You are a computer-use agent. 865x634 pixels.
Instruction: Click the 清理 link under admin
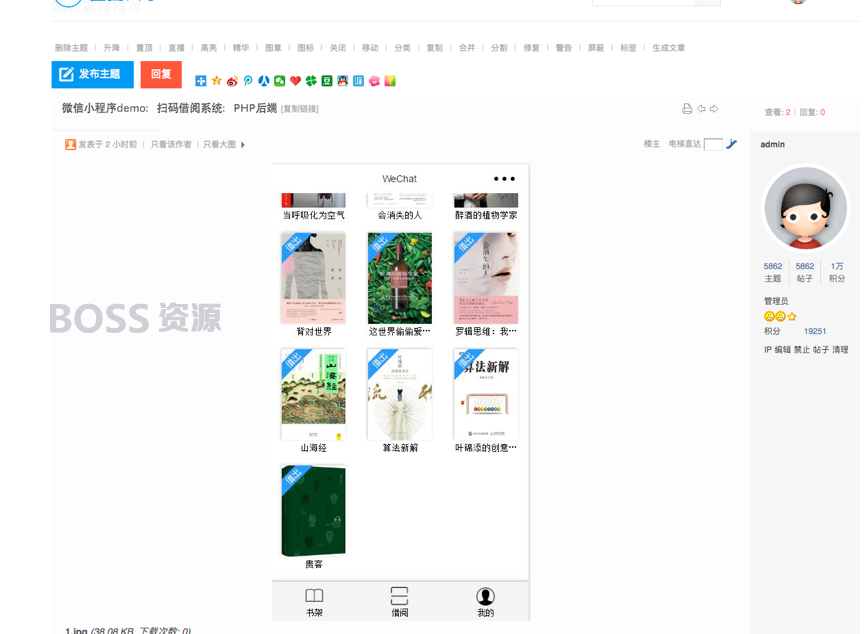tap(840, 350)
